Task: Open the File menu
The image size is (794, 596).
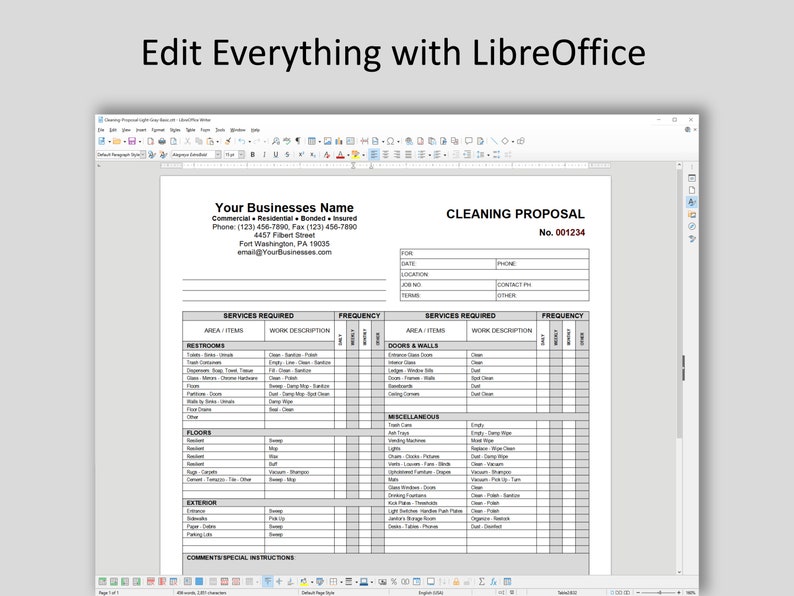Action: point(101,130)
